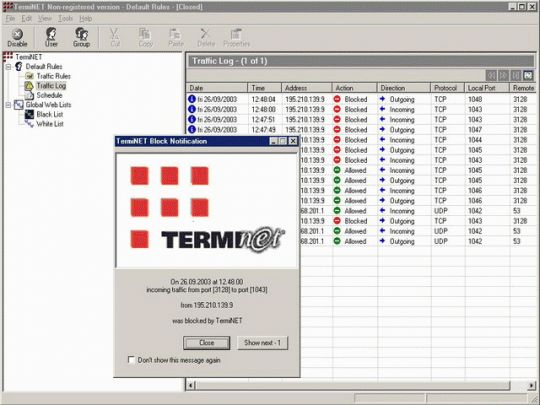Click outgoing arrow in local port 1047 row
Image resolution: width=540 pixels, height=405 pixels.
[x=382, y=129]
